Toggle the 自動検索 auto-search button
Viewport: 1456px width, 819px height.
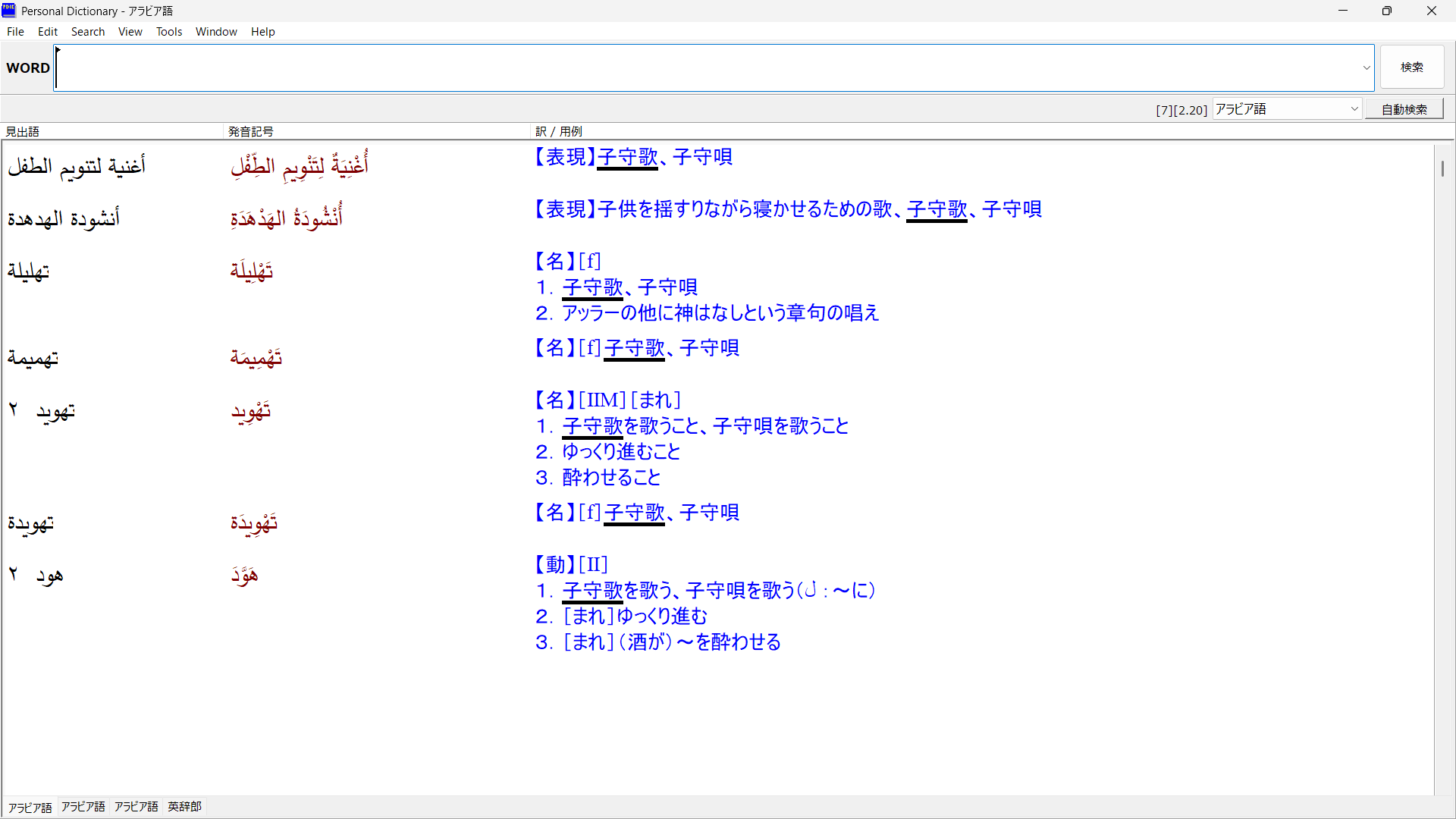click(1404, 109)
